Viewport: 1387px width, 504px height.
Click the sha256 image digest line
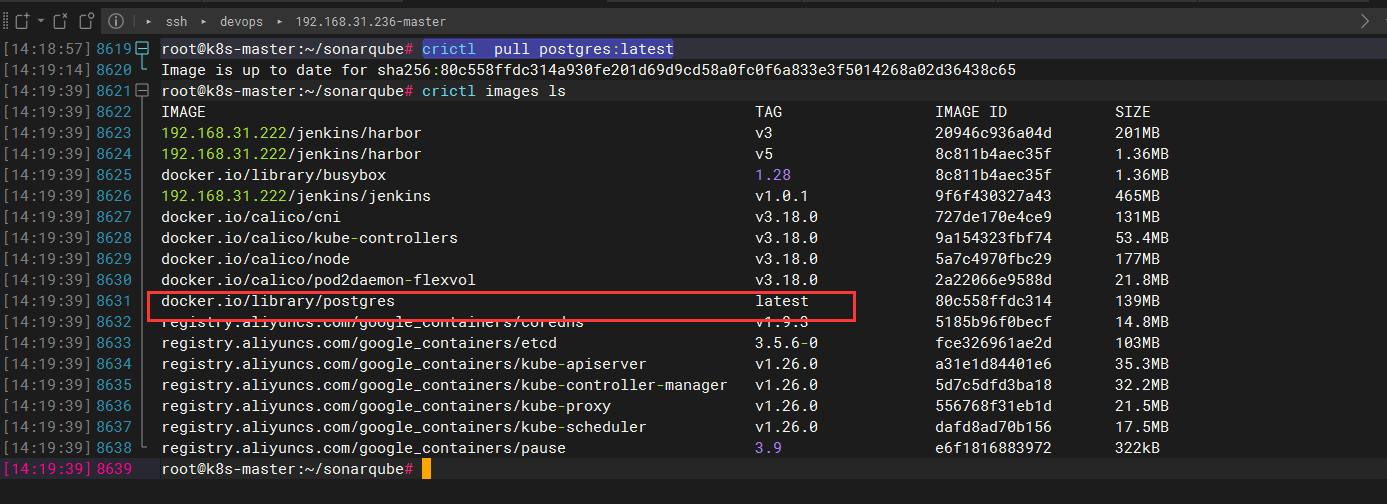tap(588, 70)
